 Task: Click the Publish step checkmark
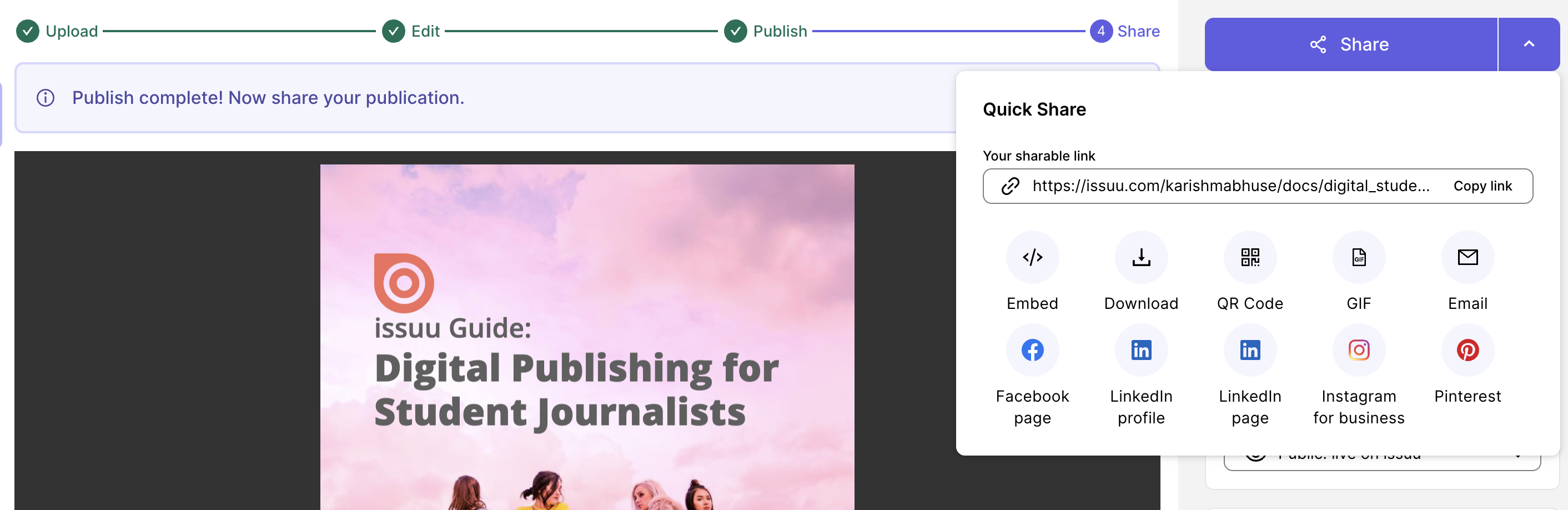coord(735,31)
